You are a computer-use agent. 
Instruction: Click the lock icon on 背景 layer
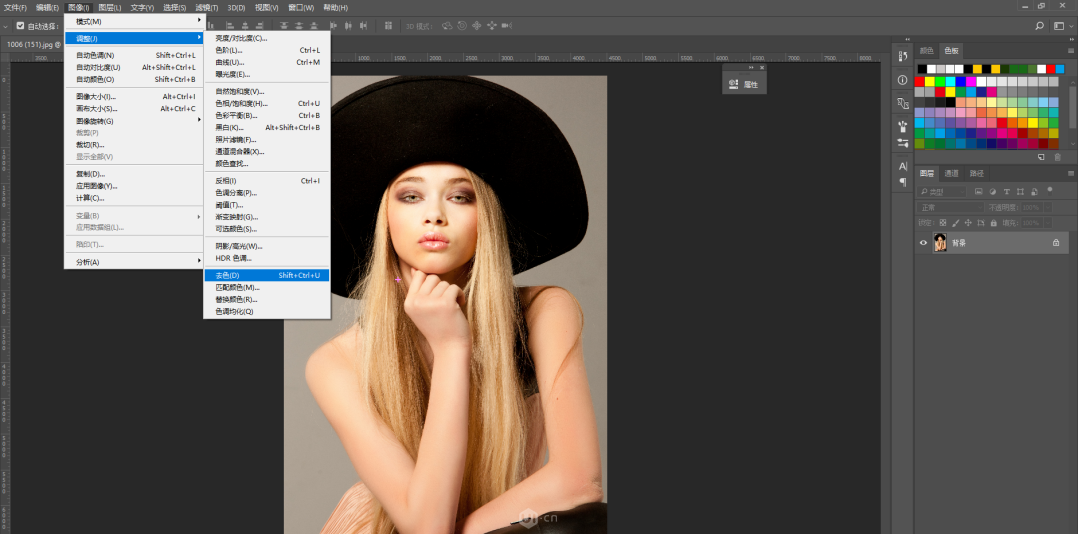1055,243
